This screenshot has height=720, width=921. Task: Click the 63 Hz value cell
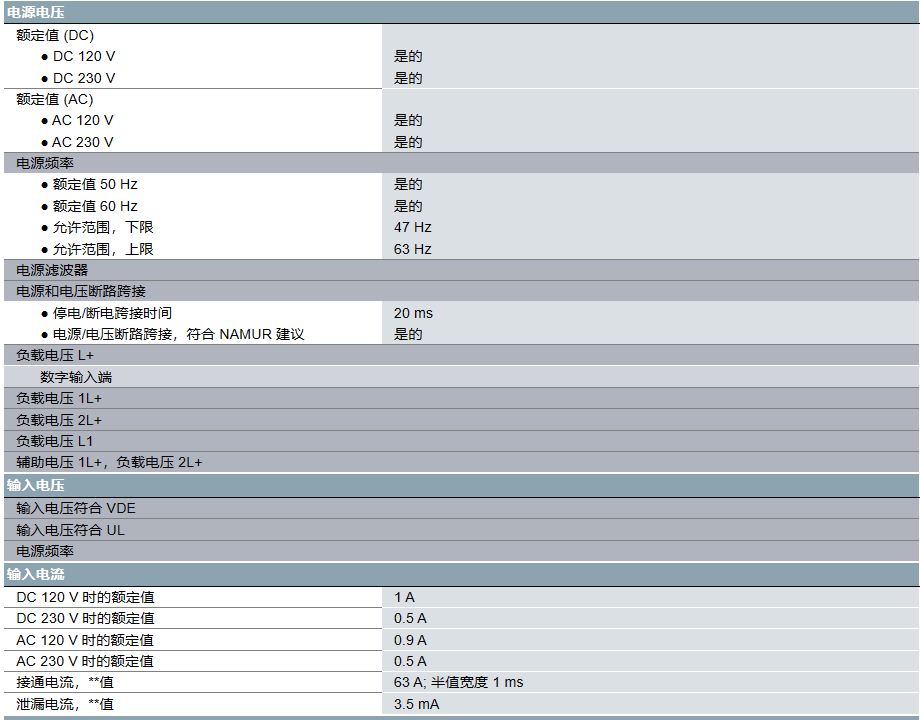coord(409,248)
